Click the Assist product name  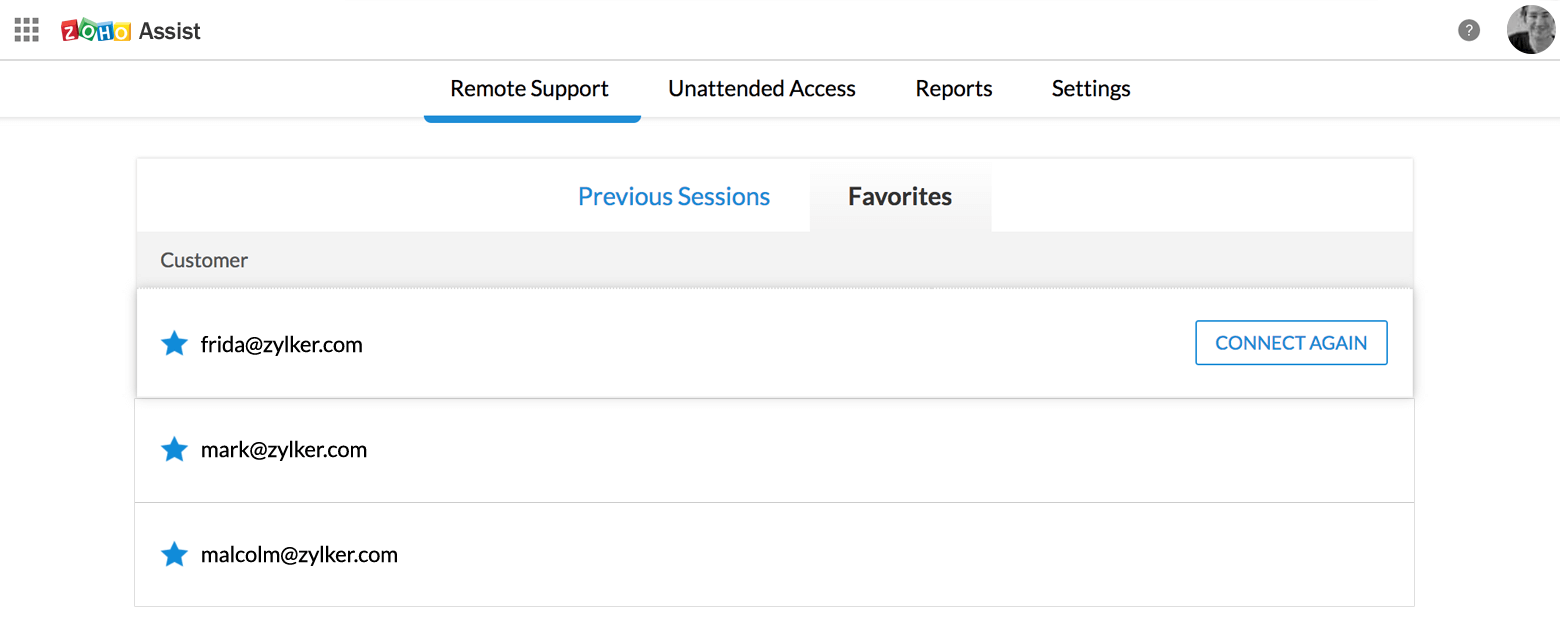170,31
